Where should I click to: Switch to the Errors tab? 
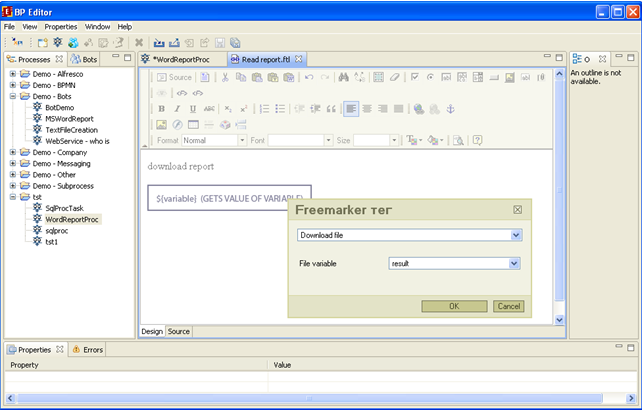coord(88,350)
